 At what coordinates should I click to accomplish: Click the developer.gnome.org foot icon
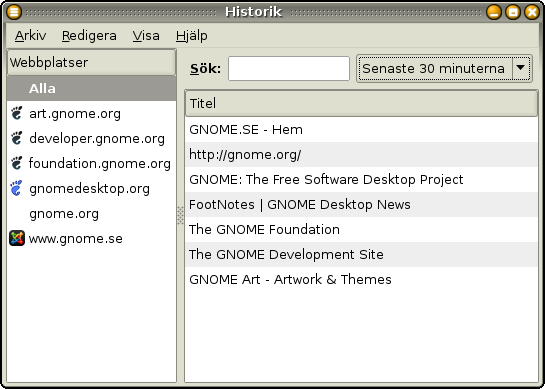pyautogui.click(x=16, y=138)
